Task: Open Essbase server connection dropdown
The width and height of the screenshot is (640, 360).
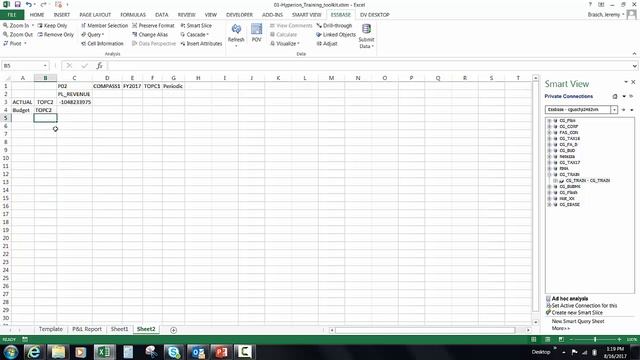Action: pyautogui.click(x=614, y=109)
